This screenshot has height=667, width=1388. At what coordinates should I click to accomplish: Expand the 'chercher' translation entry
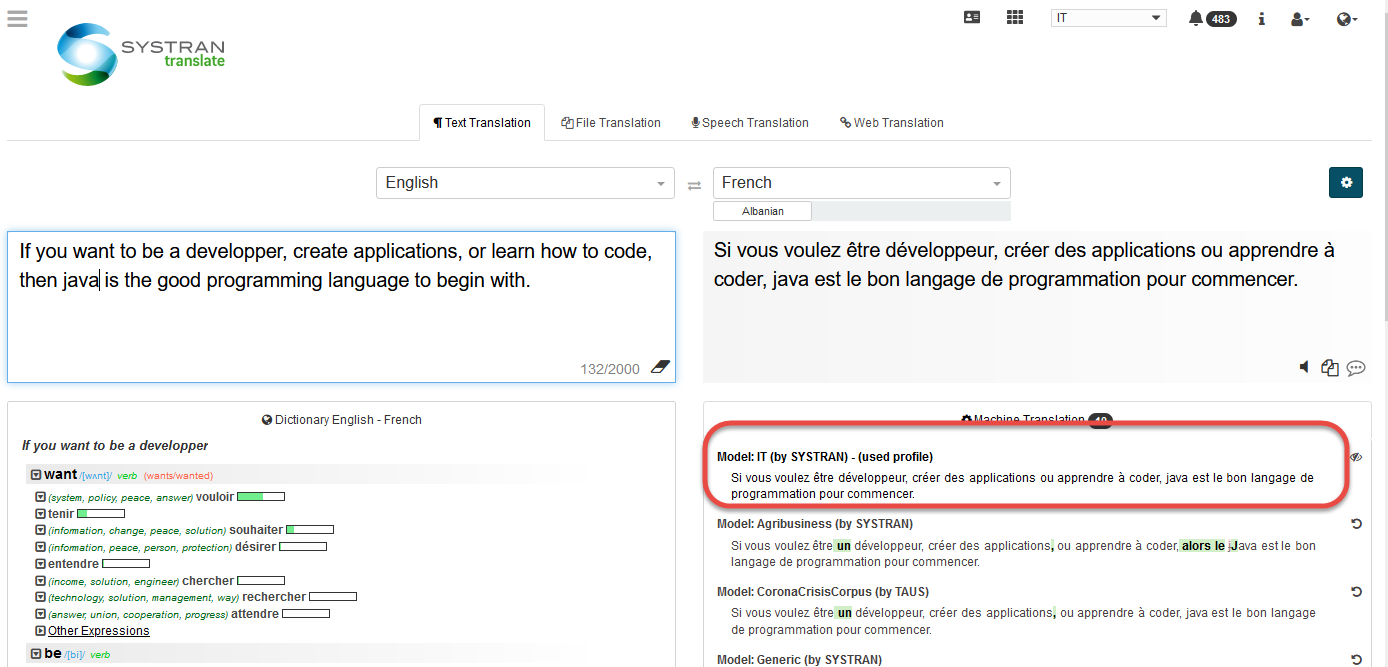pyautogui.click(x=40, y=581)
